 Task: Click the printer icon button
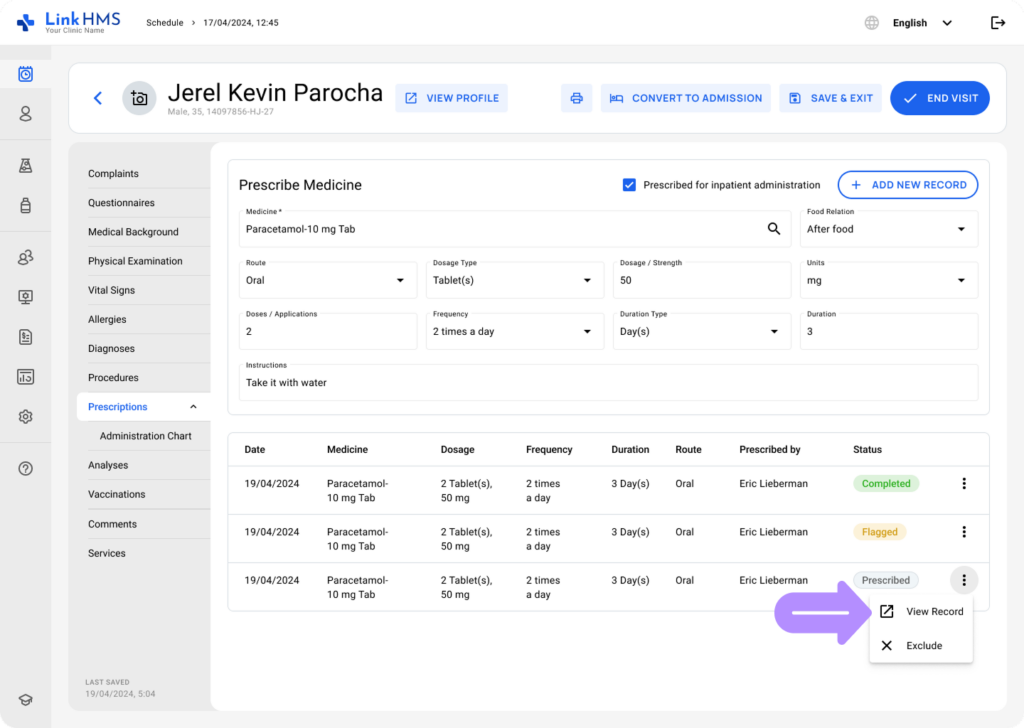tap(576, 98)
